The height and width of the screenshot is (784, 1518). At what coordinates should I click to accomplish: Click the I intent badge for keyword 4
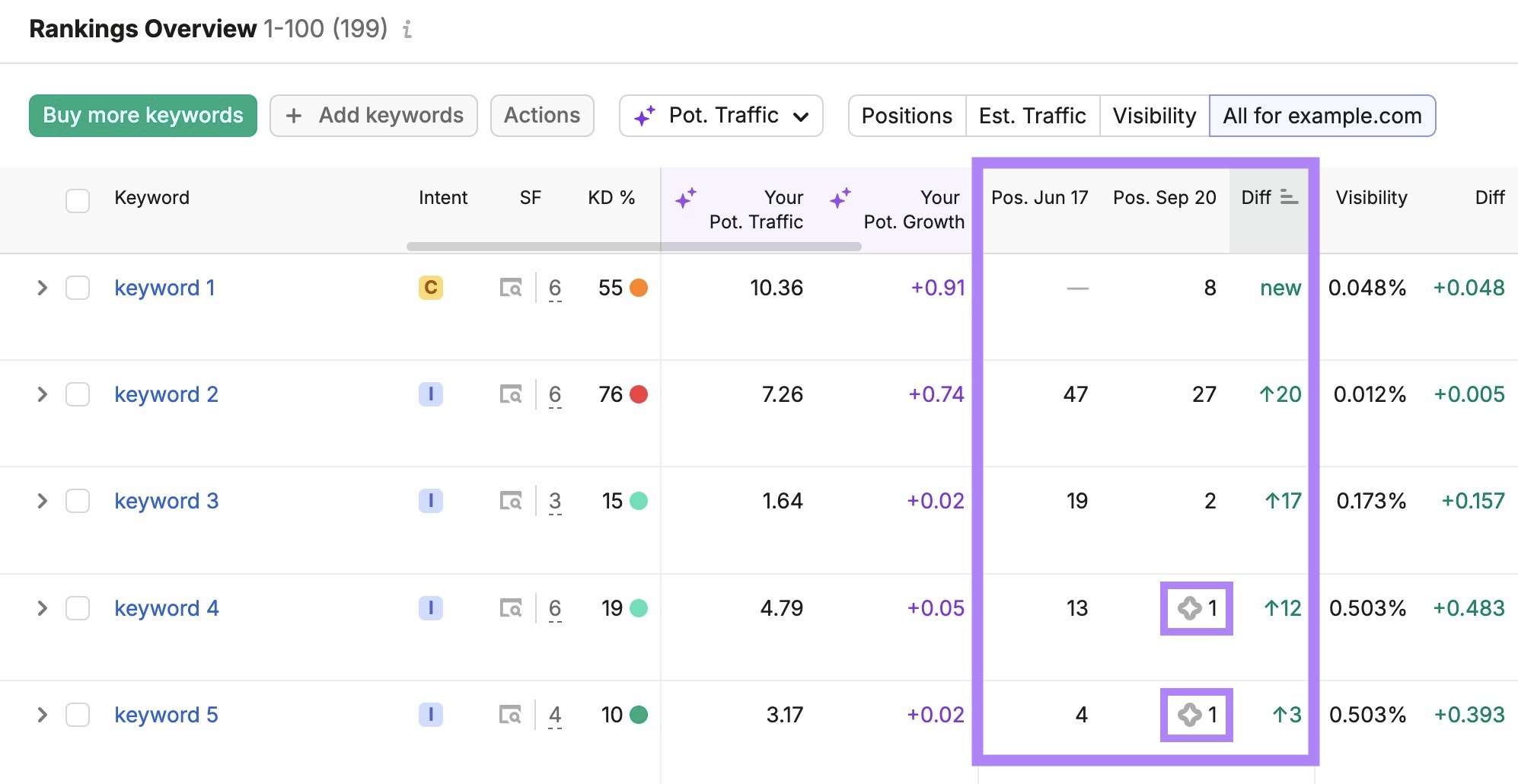431,608
